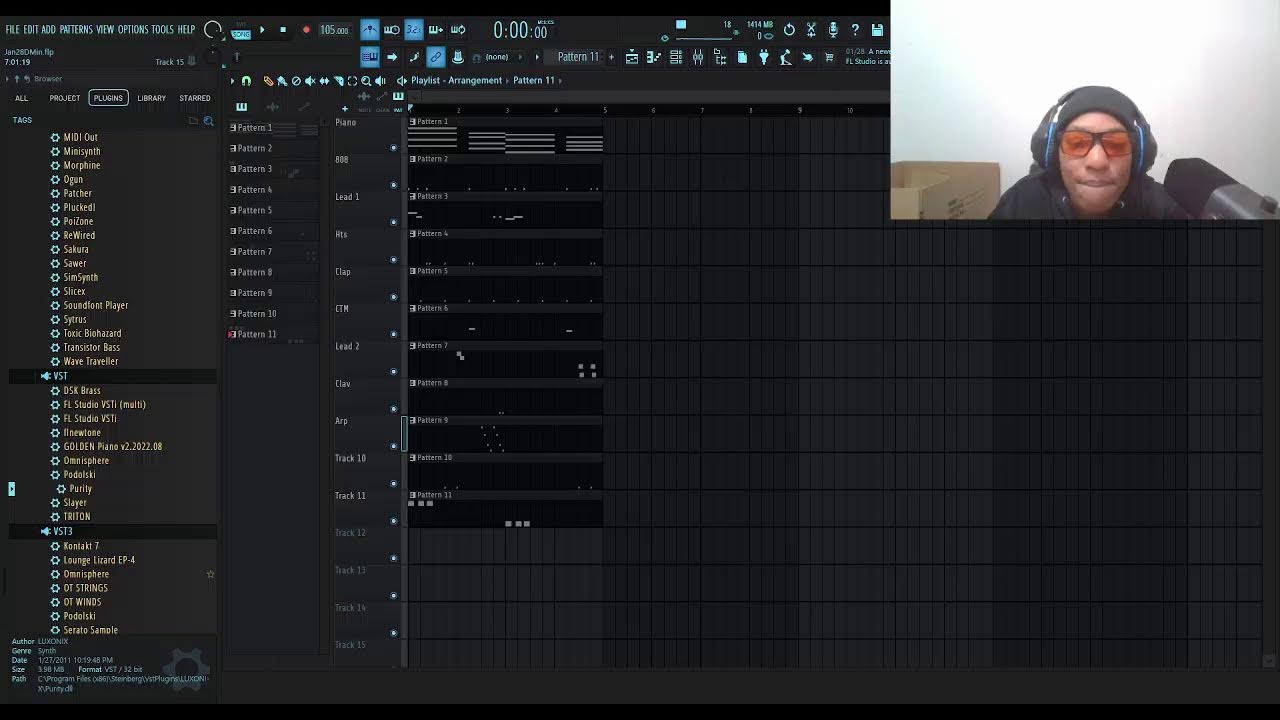Screen dimensions: 1280x720
Task: Open the playlist snap magnet dropdown
Action: coord(246,81)
